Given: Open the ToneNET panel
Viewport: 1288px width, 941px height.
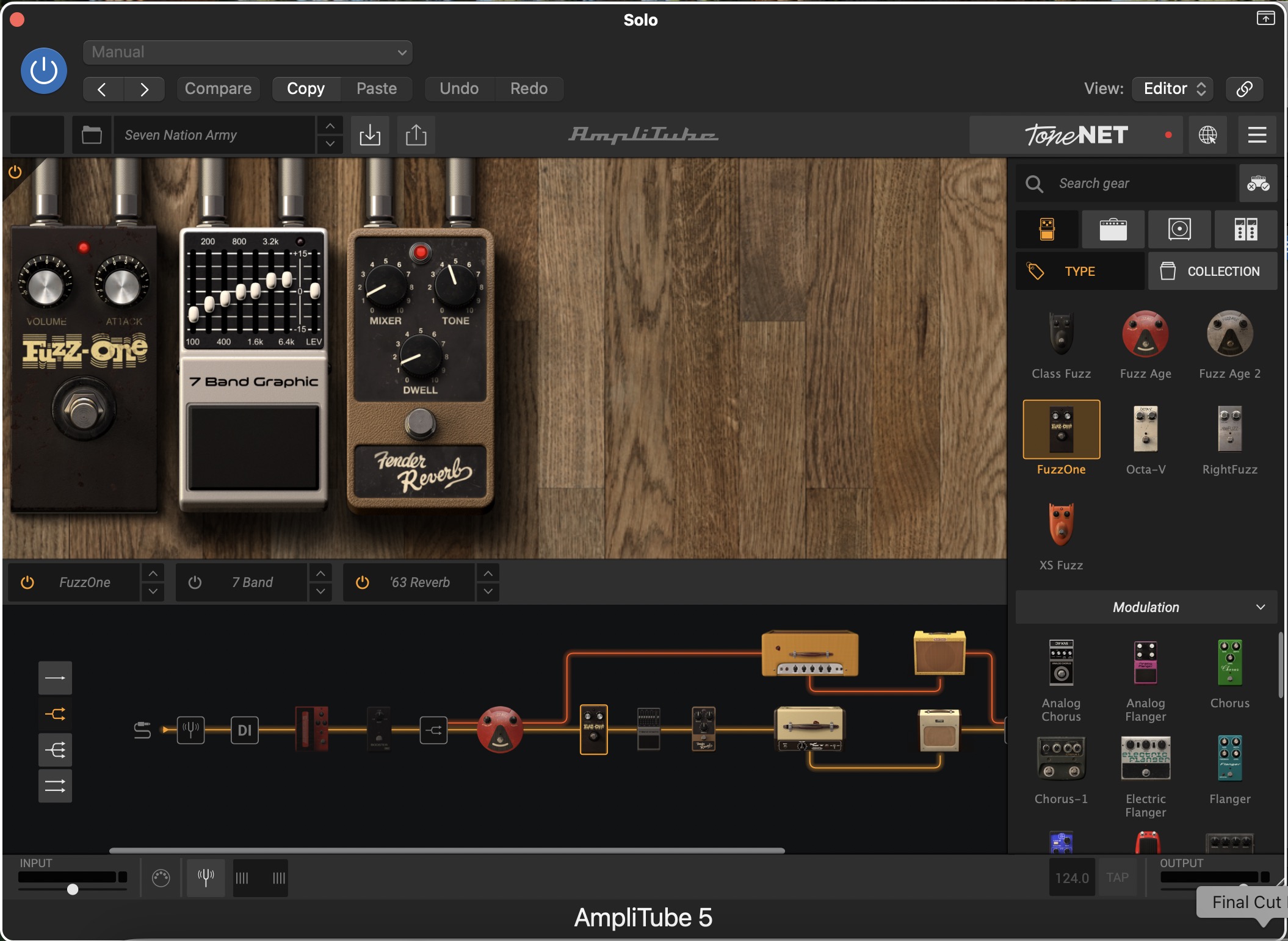Looking at the screenshot, I should coord(1076,135).
